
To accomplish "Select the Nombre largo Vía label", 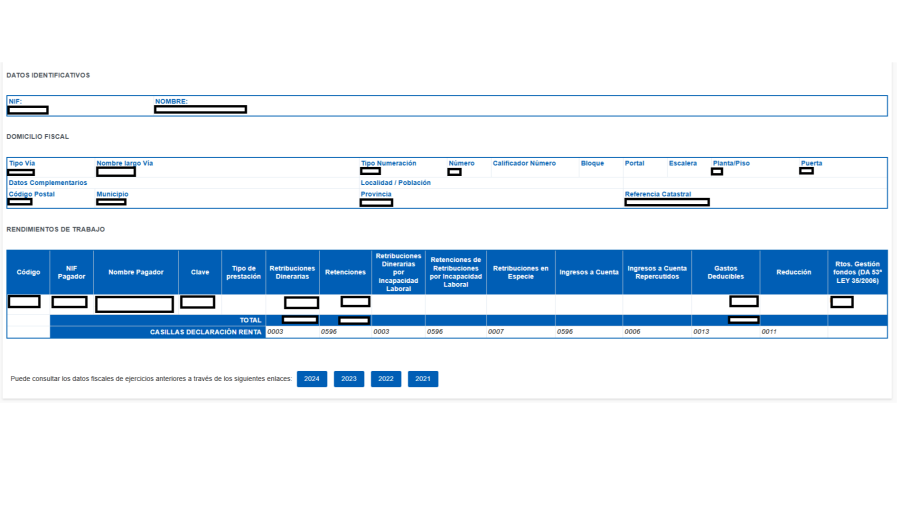I will (124, 163).
